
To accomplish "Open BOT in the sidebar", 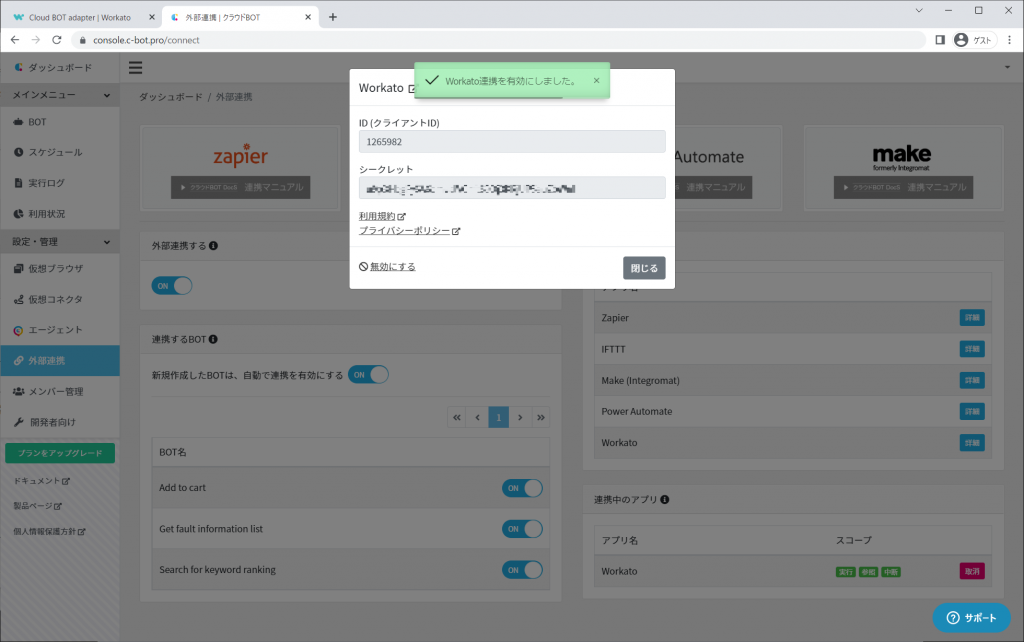I will 60,122.
